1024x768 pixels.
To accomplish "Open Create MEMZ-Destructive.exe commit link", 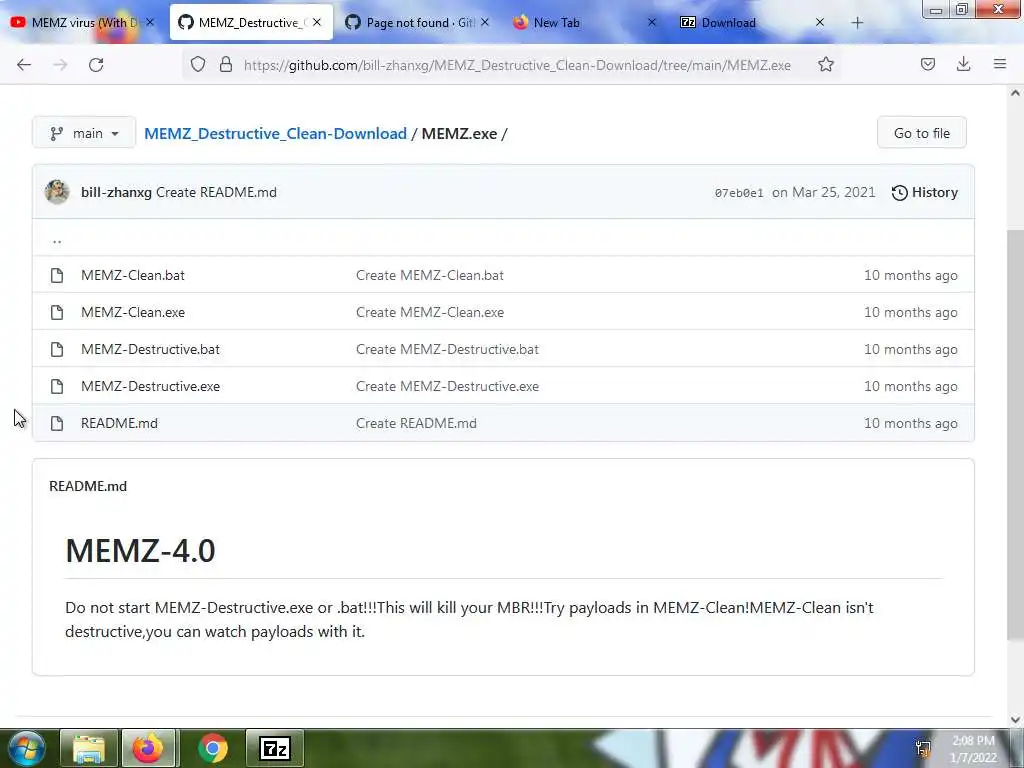I will [447, 386].
